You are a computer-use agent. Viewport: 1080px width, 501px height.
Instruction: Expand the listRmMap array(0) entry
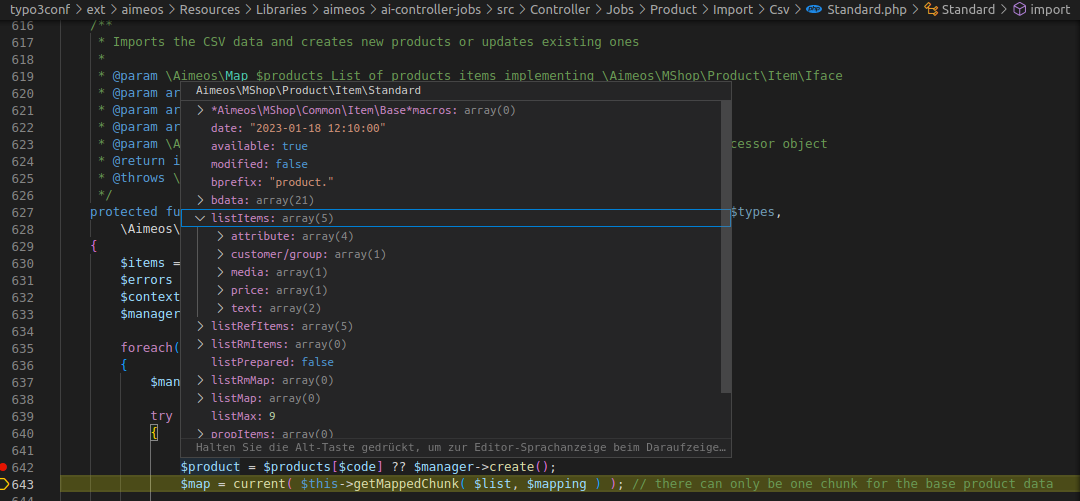tap(200, 380)
